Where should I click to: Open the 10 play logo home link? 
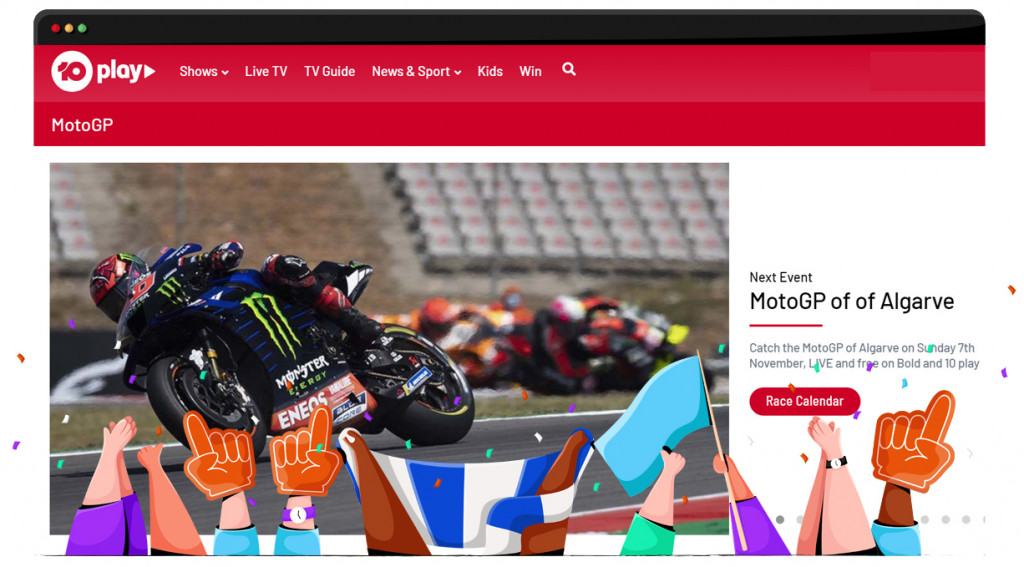click(103, 71)
